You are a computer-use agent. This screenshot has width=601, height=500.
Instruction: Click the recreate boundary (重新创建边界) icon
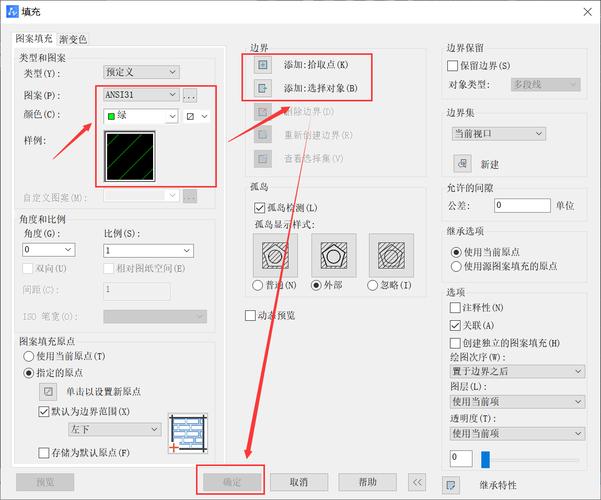[263, 135]
